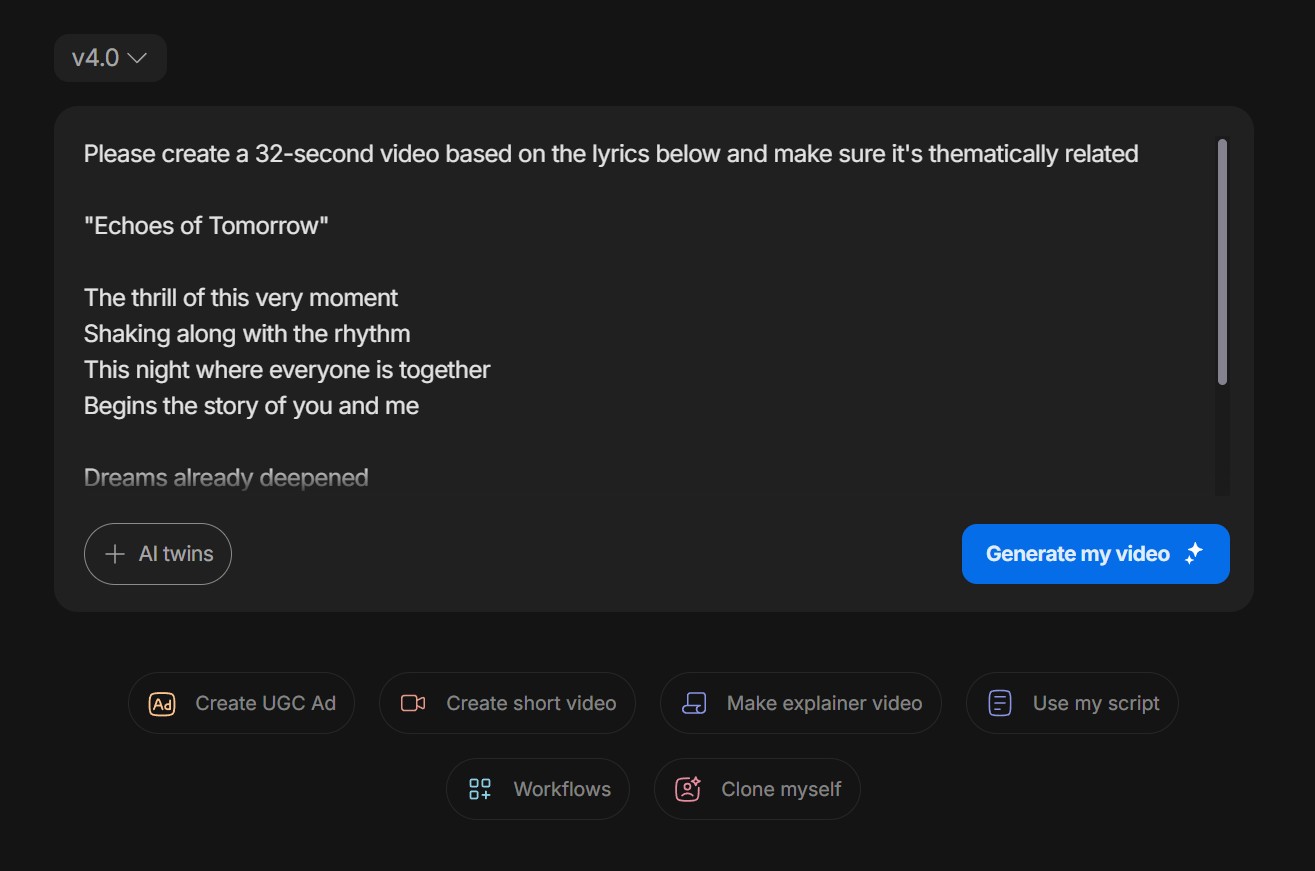The width and height of the screenshot is (1315, 871).
Task: Click the sparkle icon on Generate button
Action: click(1193, 554)
